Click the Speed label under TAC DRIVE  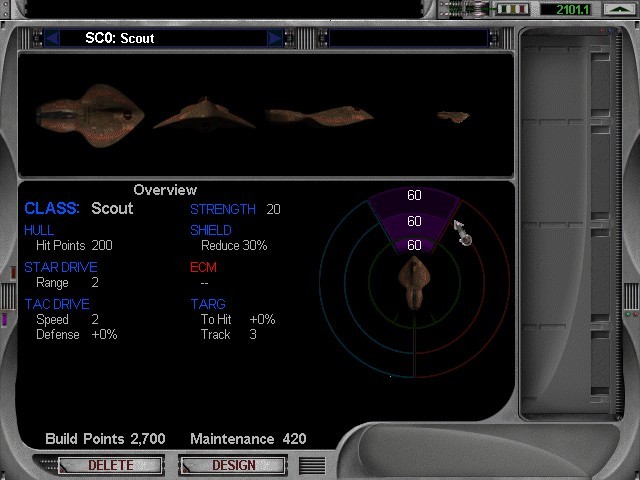point(52,320)
